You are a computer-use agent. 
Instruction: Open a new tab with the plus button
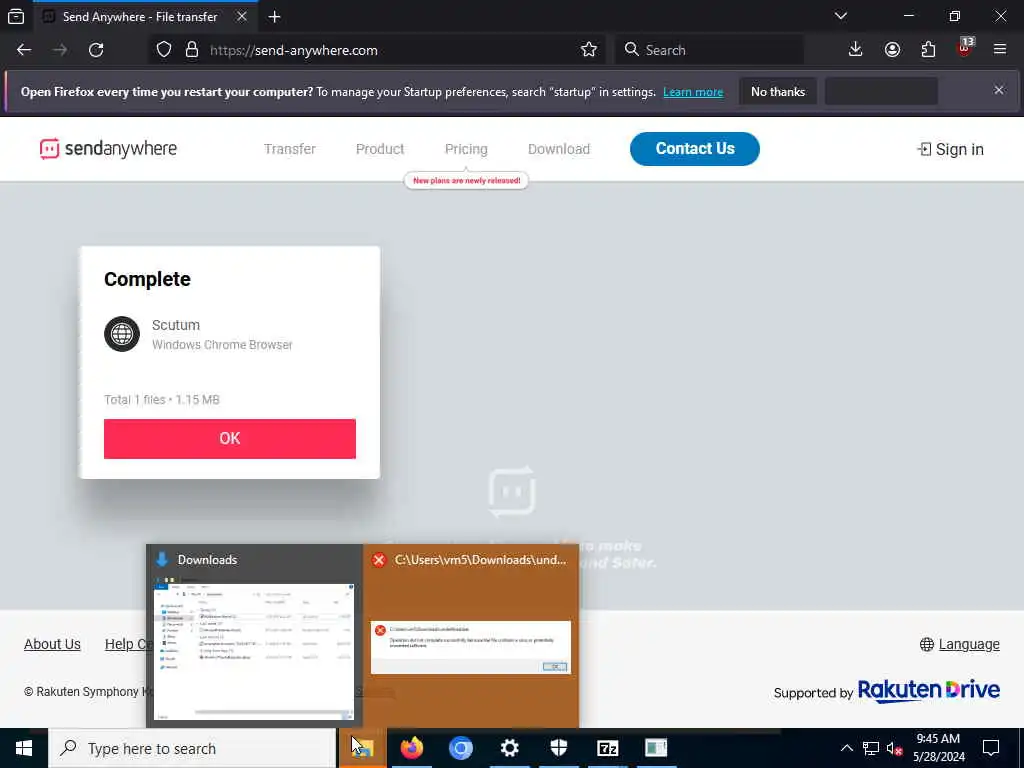[x=275, y=17]
